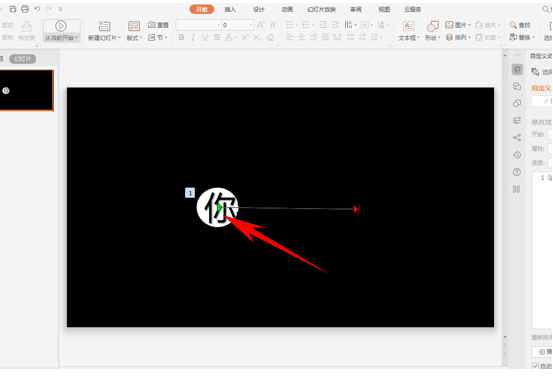
Task: Click the numbered list icon
Action: 306,25
